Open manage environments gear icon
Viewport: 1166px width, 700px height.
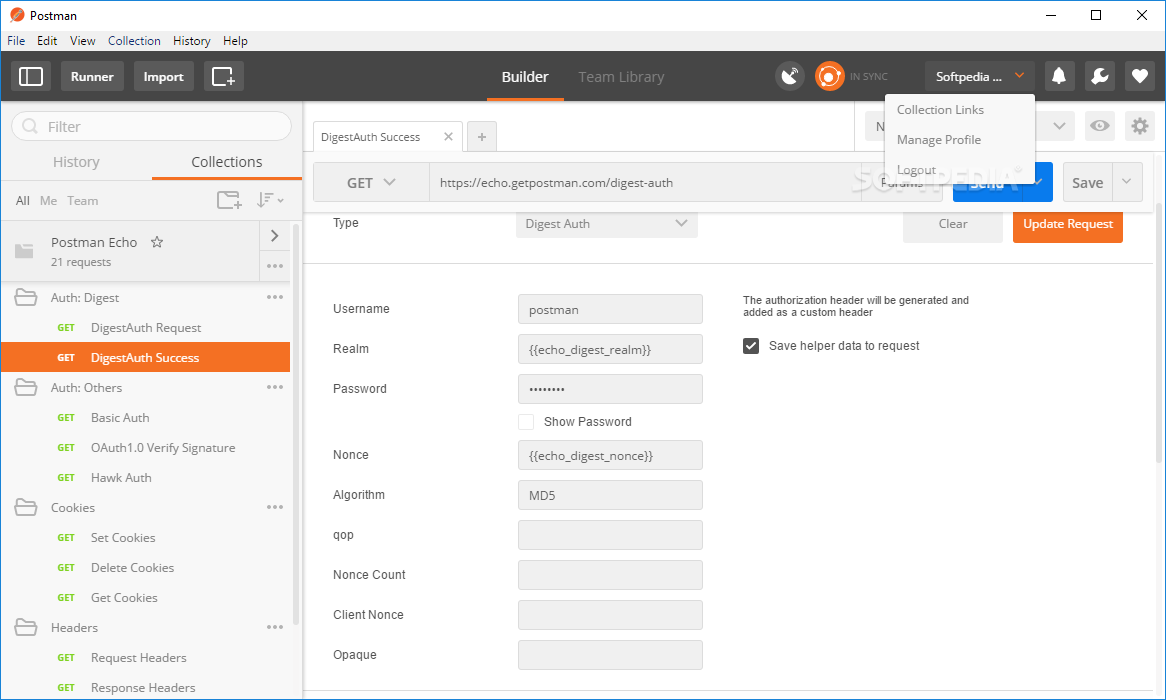(x=1139, y=126)
